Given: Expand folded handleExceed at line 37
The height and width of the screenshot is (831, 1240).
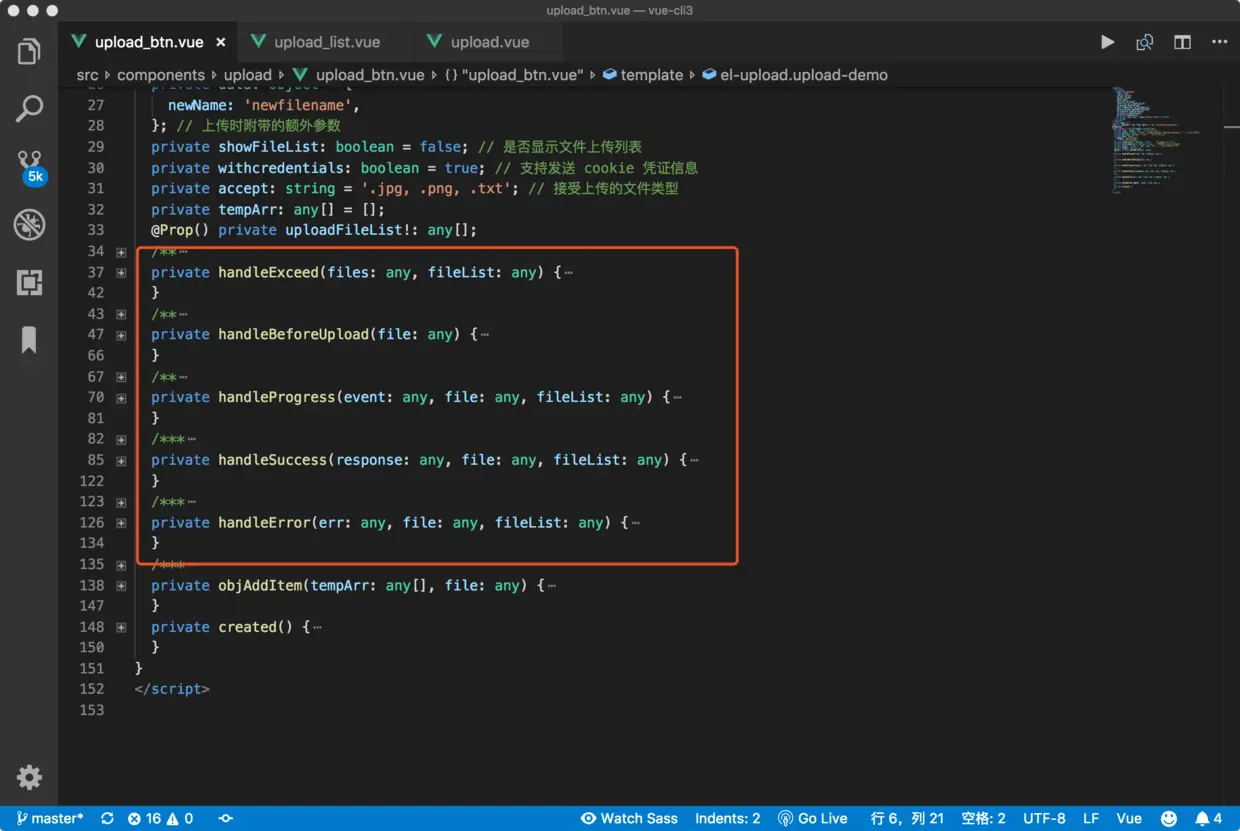Looking at the screenshot, I should [x=121, y=272].
